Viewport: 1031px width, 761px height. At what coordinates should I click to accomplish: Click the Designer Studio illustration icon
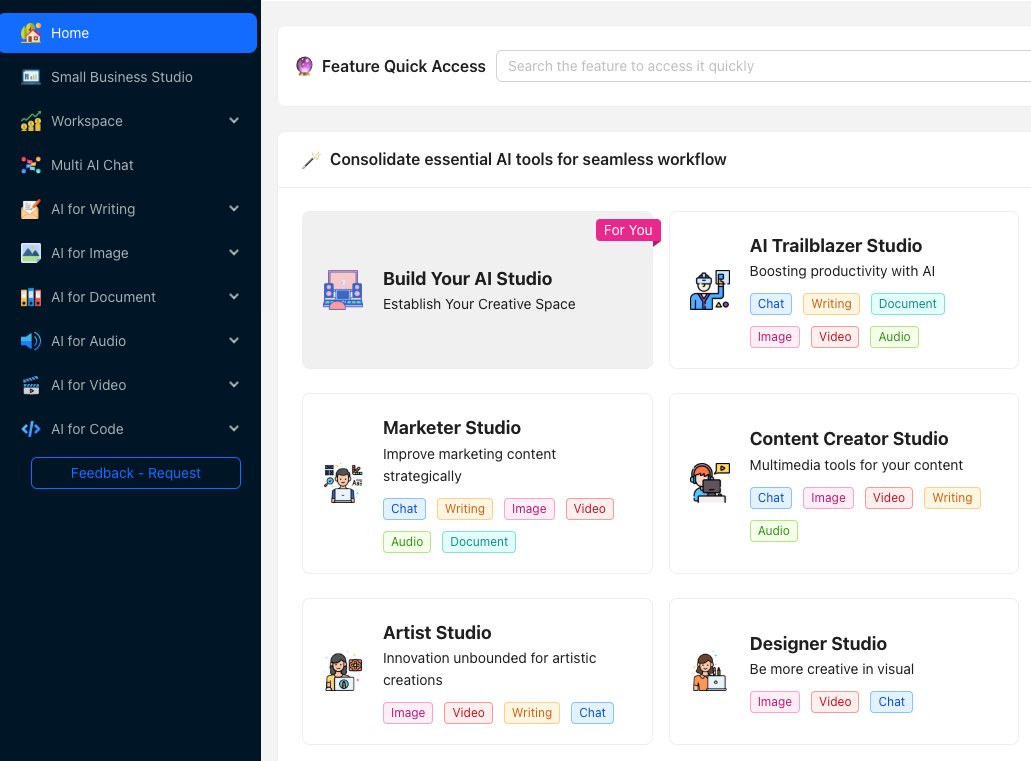709,672
